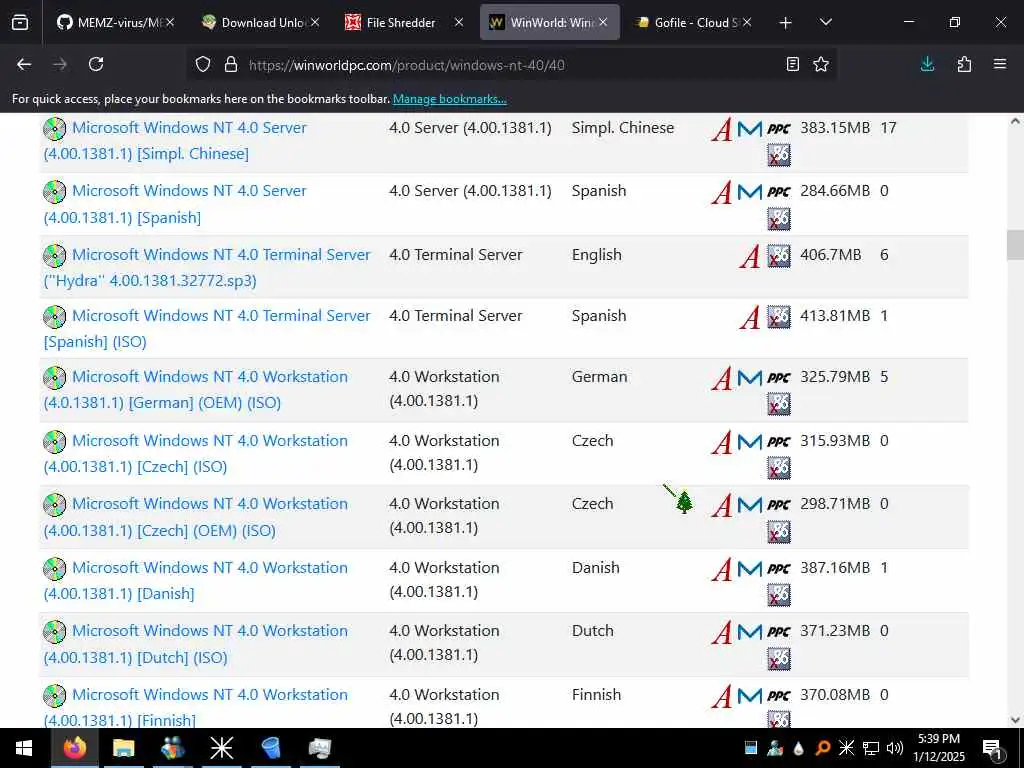1024x768 pixels.
Task: Click the x86 icon in the Dutch row
Action: pos(778,658)
